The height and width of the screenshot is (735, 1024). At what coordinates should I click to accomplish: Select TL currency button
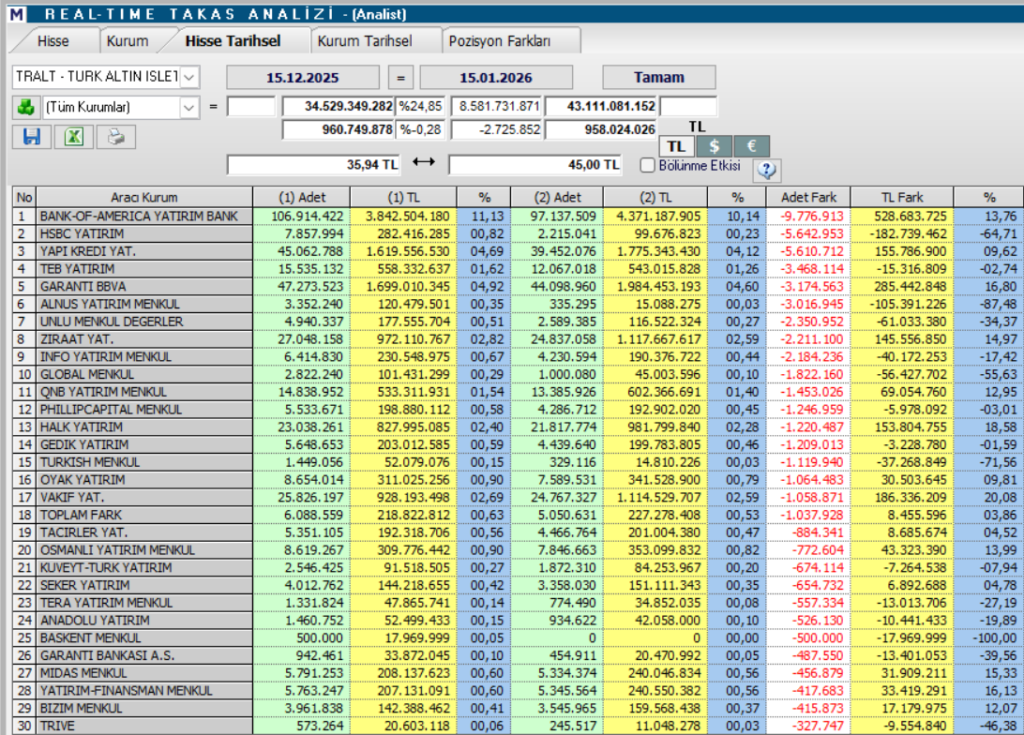(x=677, y=146)
